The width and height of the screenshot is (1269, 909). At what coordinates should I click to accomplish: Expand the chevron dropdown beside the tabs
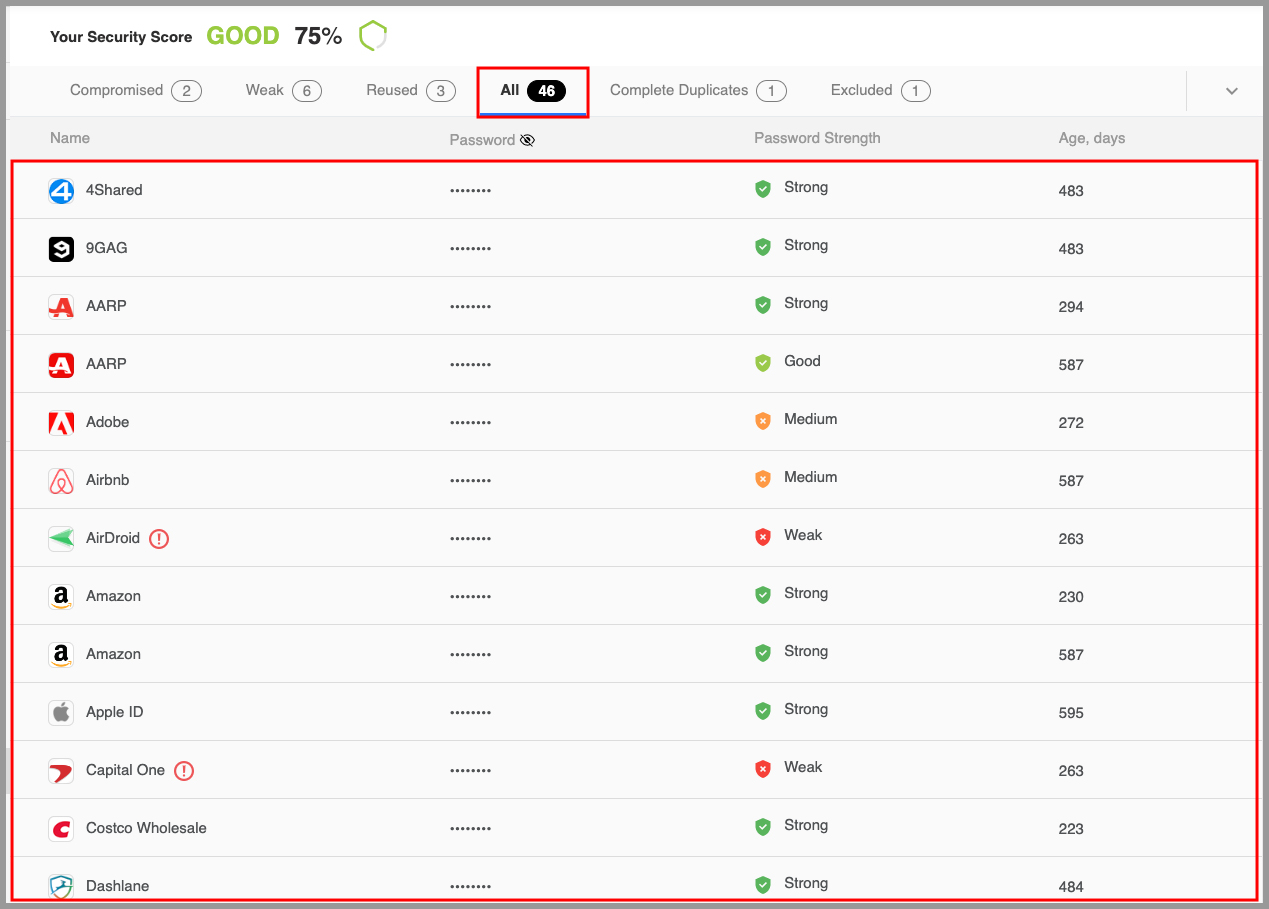point(1232,91)
